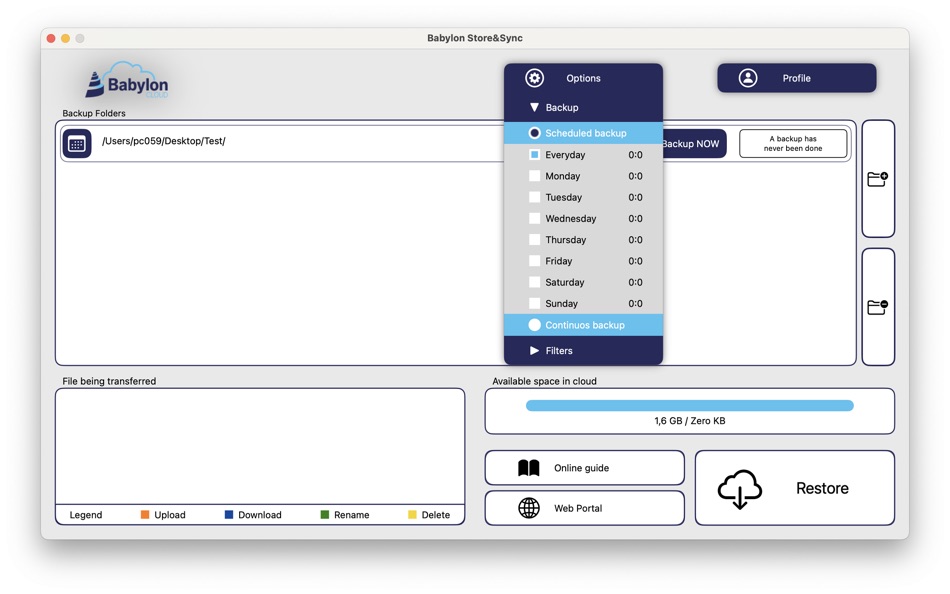950x594 pixels.
Task: Select the Scheduled backup radio button
Action: pyautogui.click(x=534, y=133)
